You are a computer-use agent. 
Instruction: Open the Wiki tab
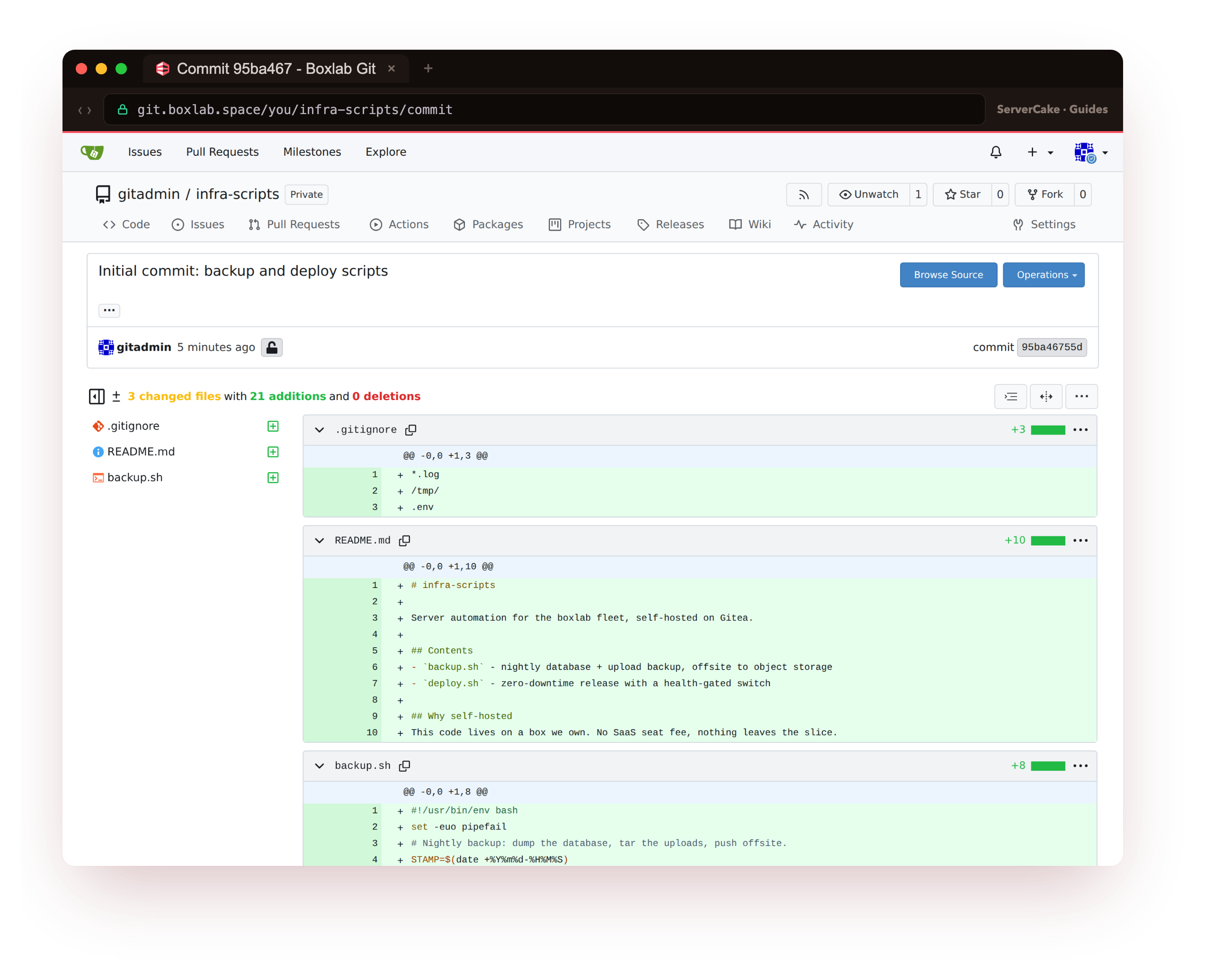point(750,225)
